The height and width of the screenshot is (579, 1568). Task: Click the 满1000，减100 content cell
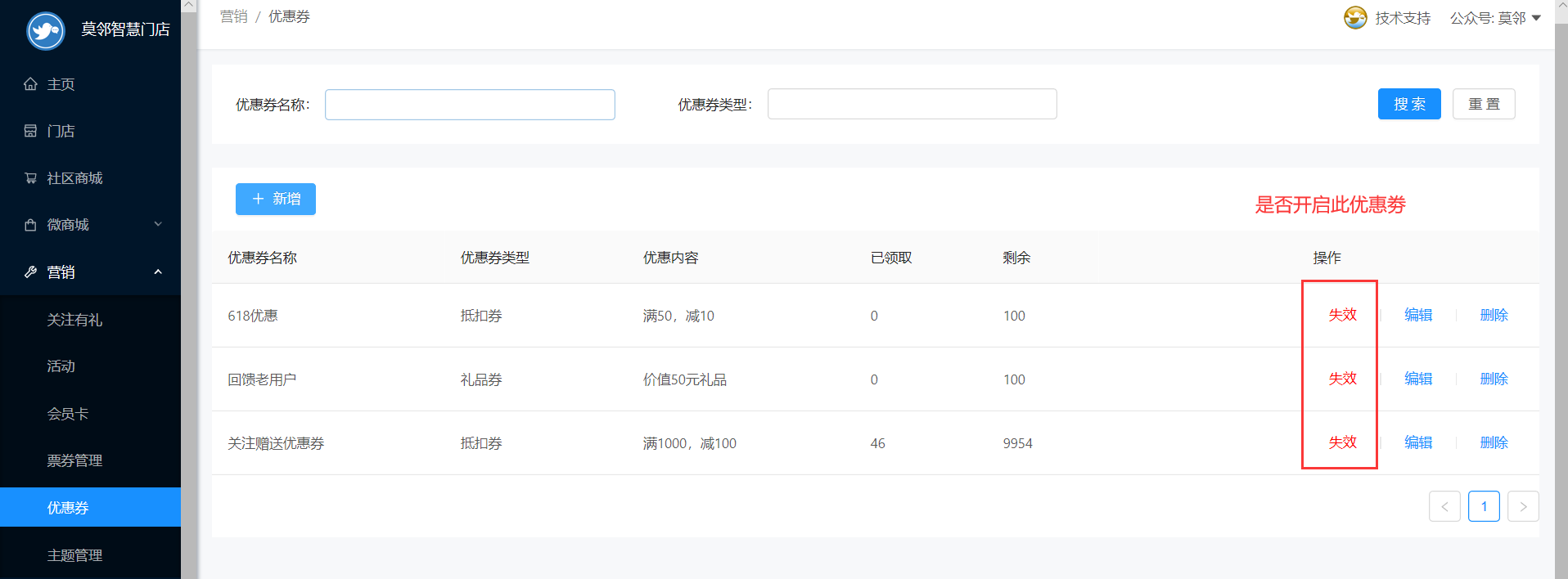pyautogui.click(x=689, y=443)
